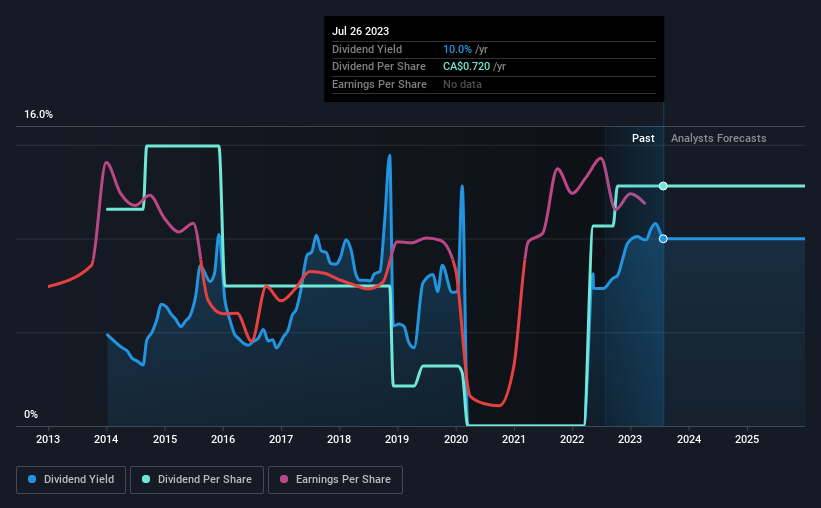Click the 2016 x-axis label
The image size is (821, 508).
coord(223,439)
